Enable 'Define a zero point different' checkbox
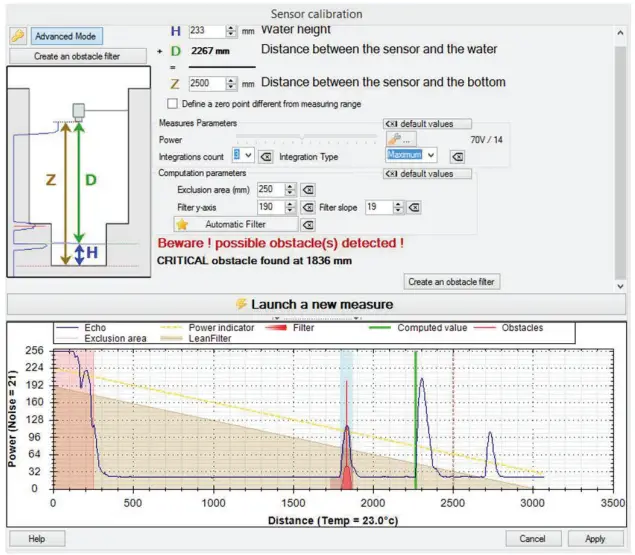This screenshot has height=555, width=635. coord(173,103)
